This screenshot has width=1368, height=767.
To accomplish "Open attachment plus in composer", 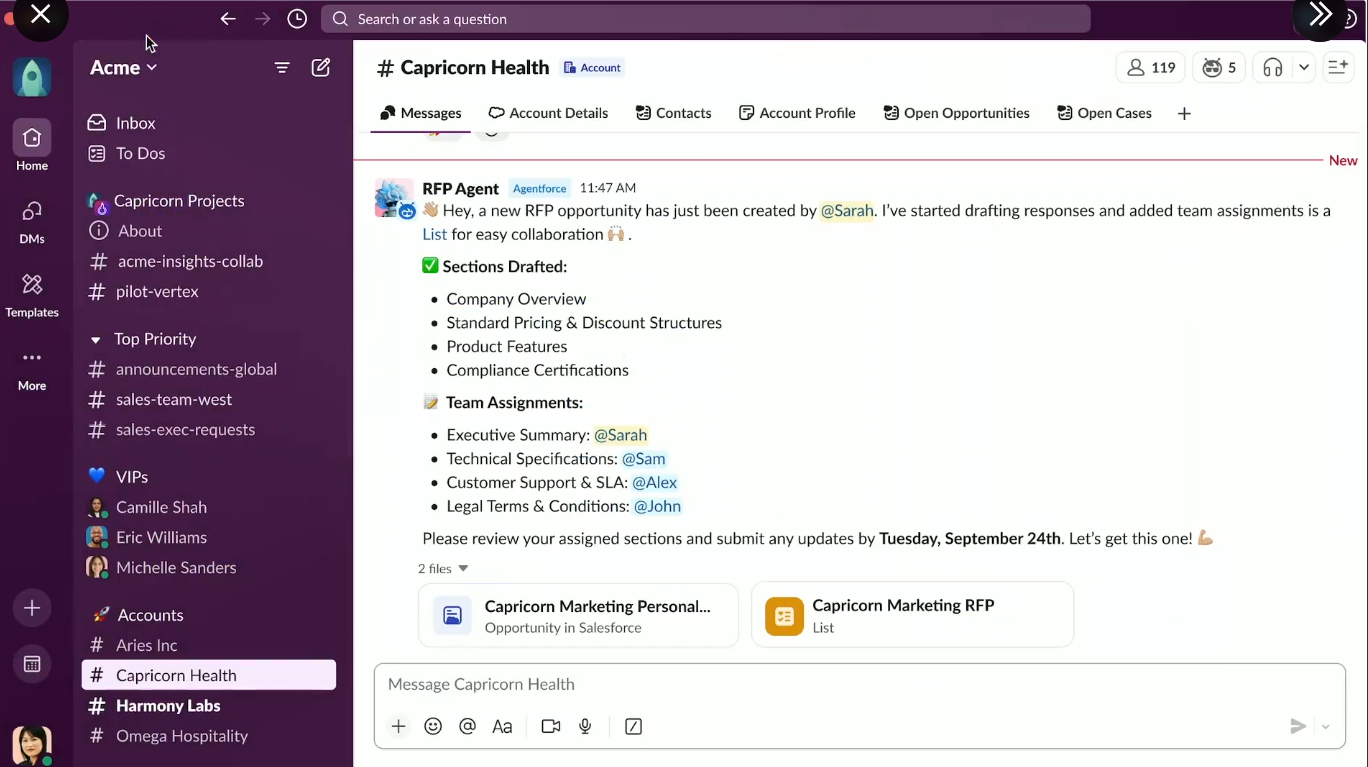I will click(x=398, y=727).
